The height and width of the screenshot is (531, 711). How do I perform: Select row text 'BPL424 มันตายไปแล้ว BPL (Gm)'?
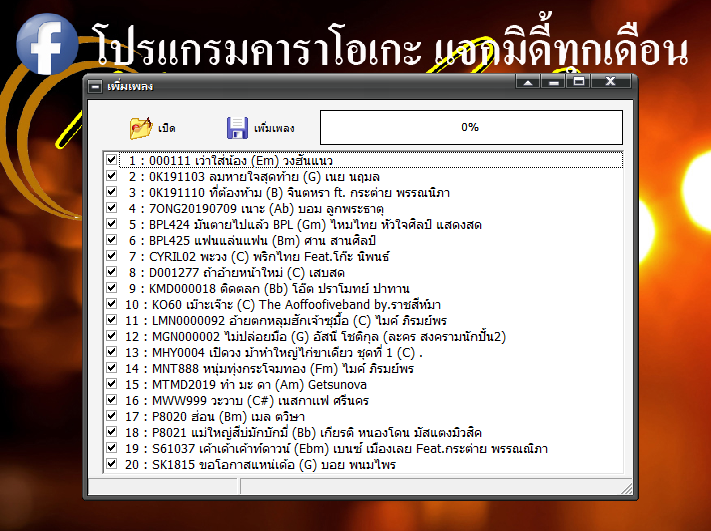(x=238, y=224)
